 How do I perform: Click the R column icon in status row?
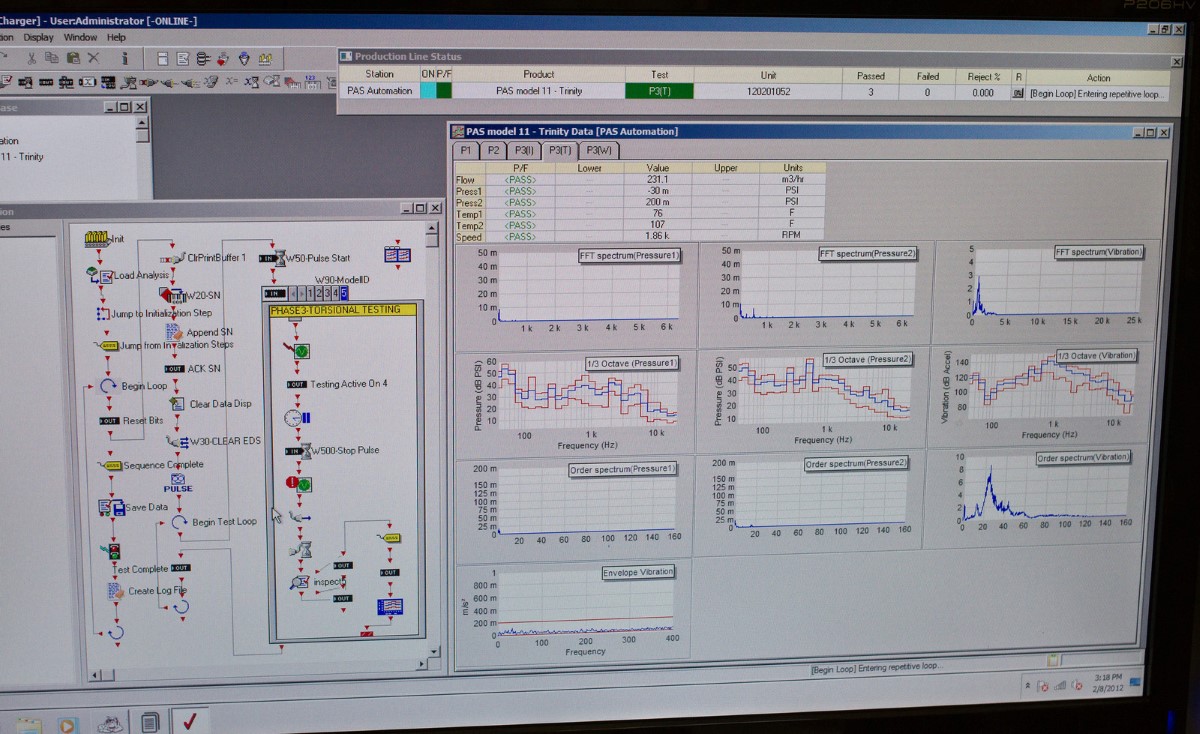click(1018, 93)
